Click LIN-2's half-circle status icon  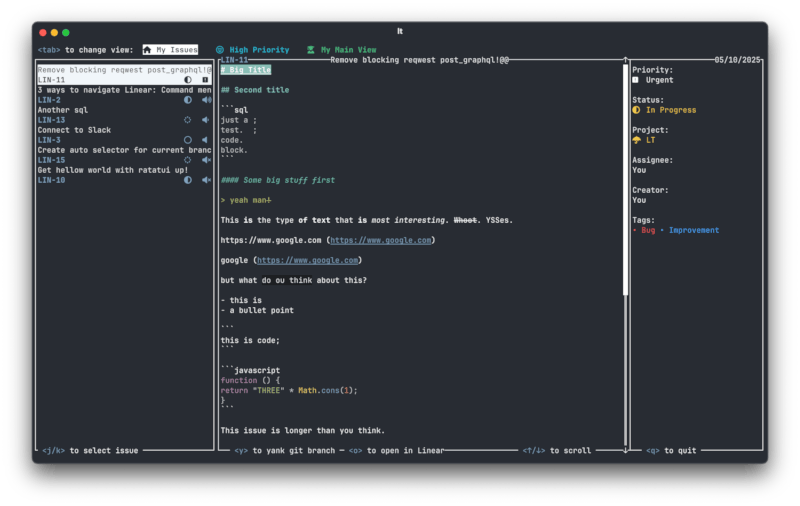pos(188,100)
